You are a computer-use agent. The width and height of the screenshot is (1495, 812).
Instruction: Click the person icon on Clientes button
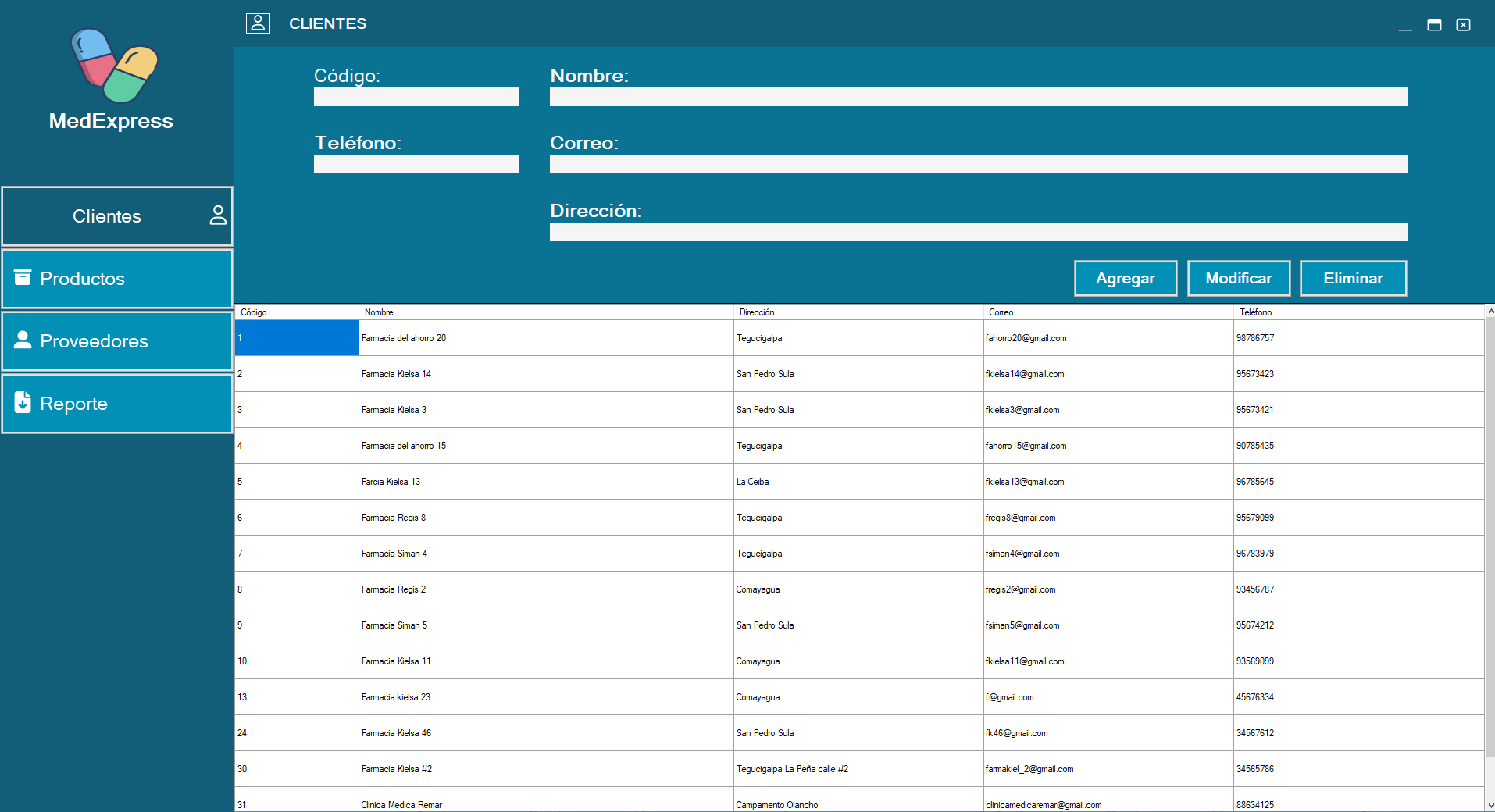coord(218,215)
